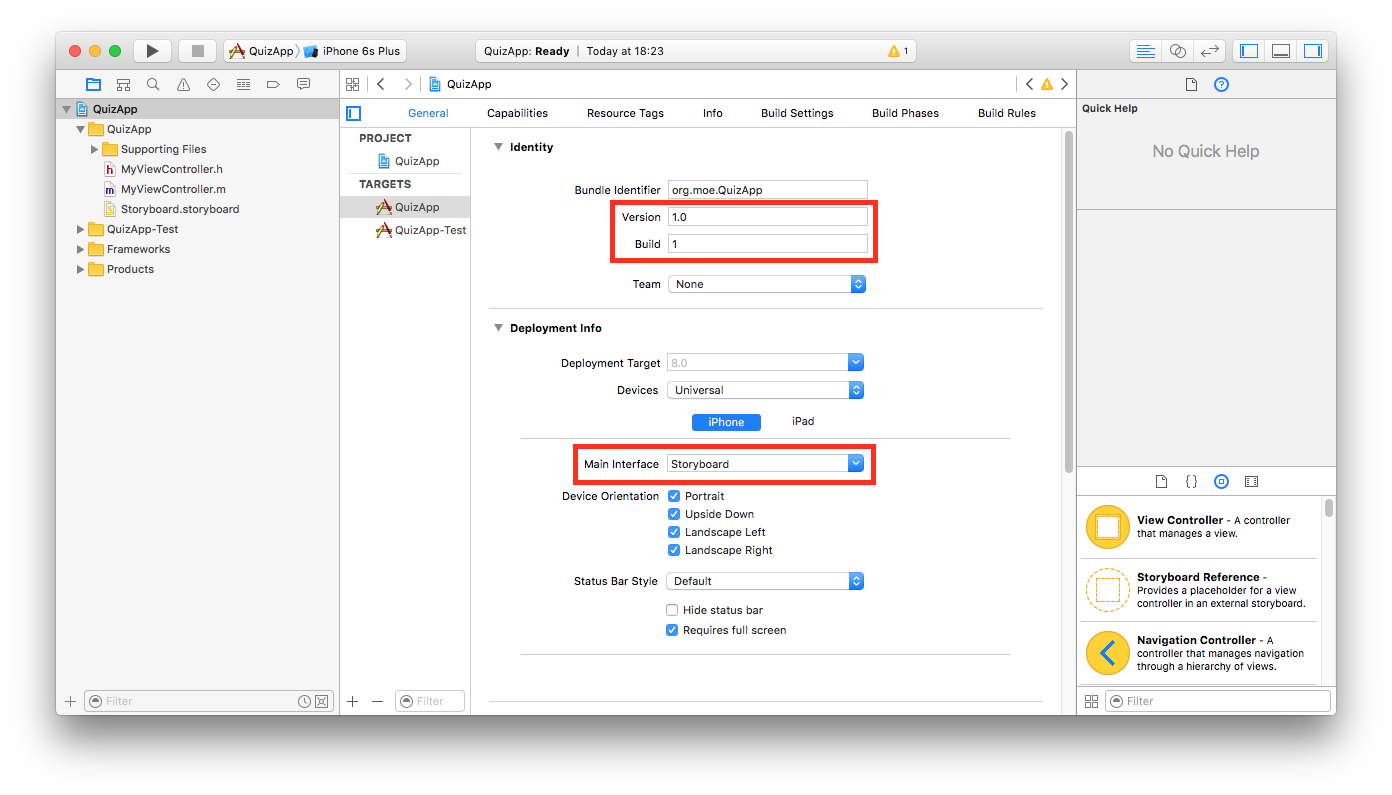Open the Status Bar Style dropdown
Image resolution: width=1392 pixels, height=795 pixels.
[x=765, y=581]
